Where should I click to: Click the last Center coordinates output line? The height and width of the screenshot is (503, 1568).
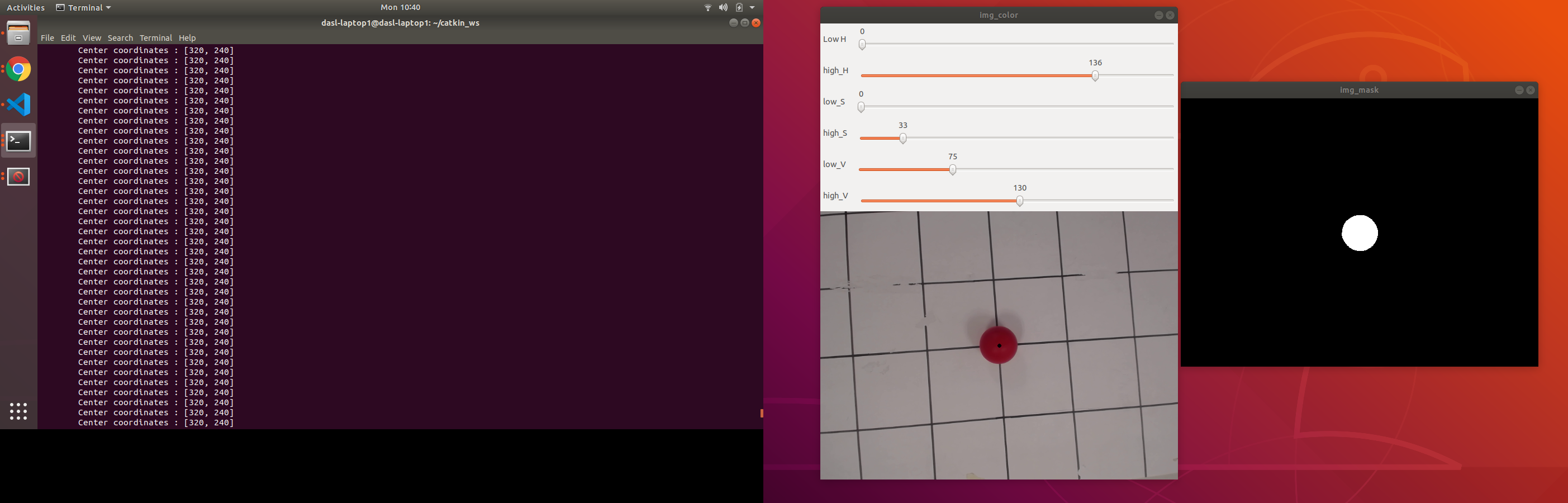156,423
